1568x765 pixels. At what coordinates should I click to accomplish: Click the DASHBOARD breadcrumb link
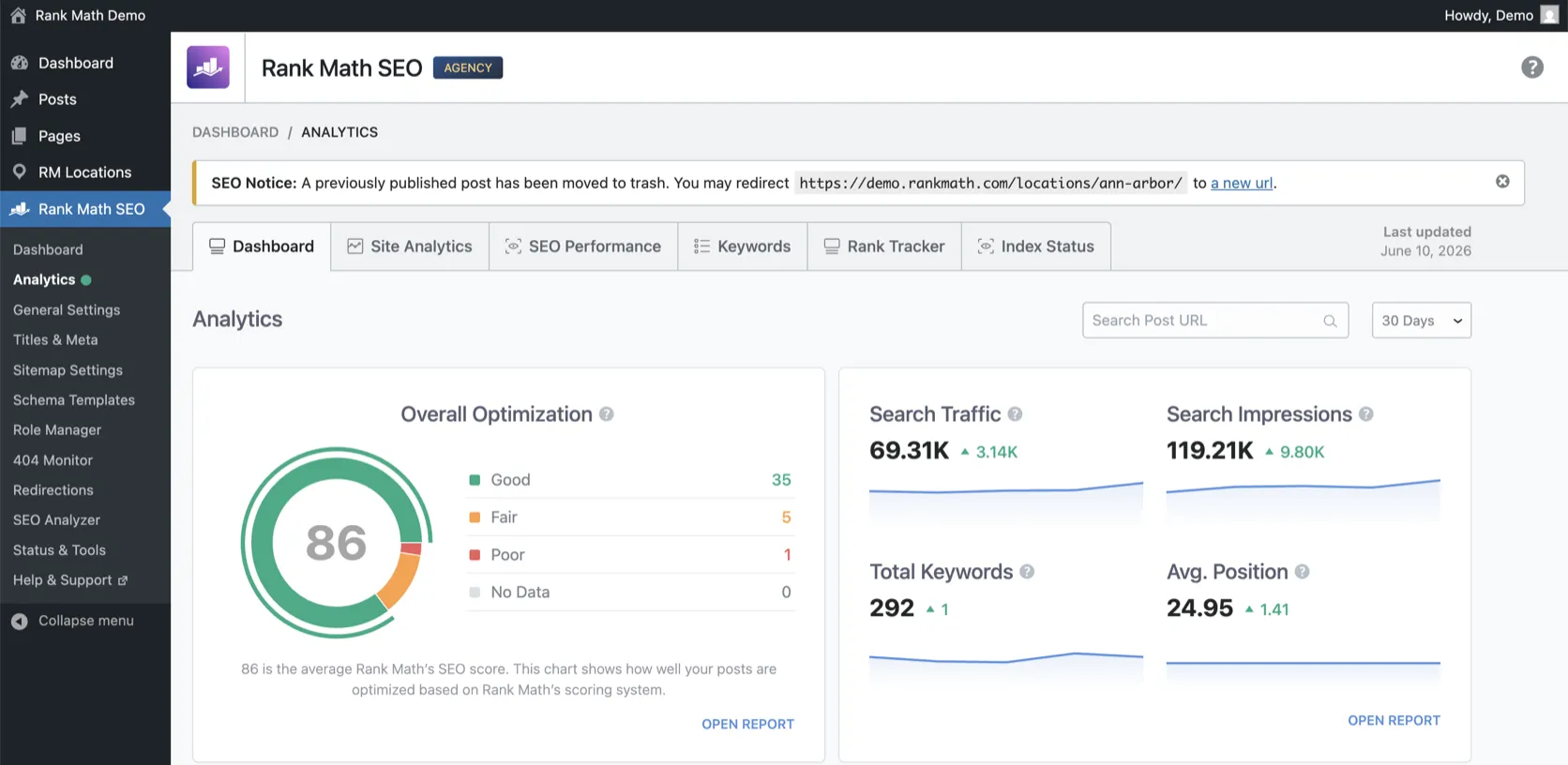pos(235,132)
